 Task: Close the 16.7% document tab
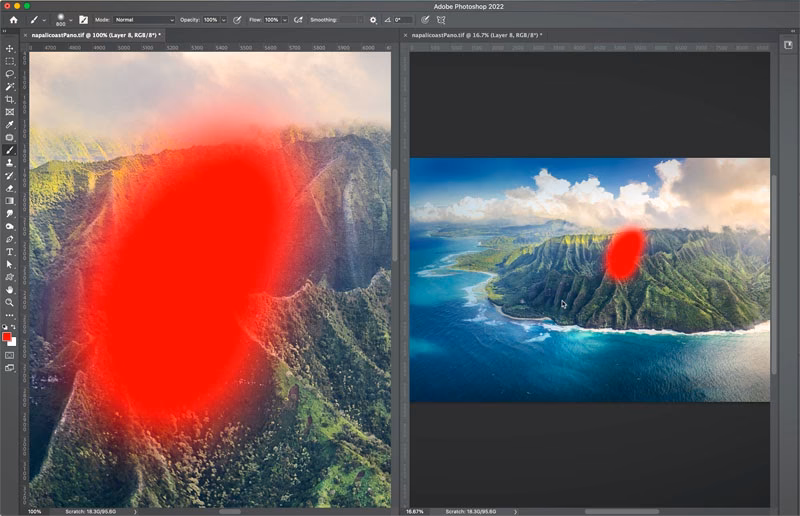(405, 35)
